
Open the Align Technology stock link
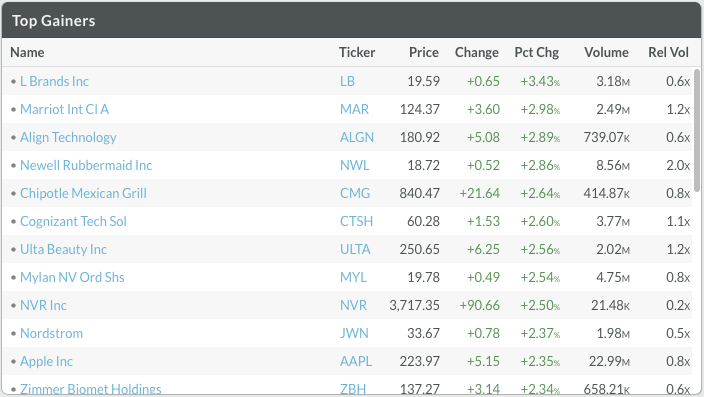point(68,137)
